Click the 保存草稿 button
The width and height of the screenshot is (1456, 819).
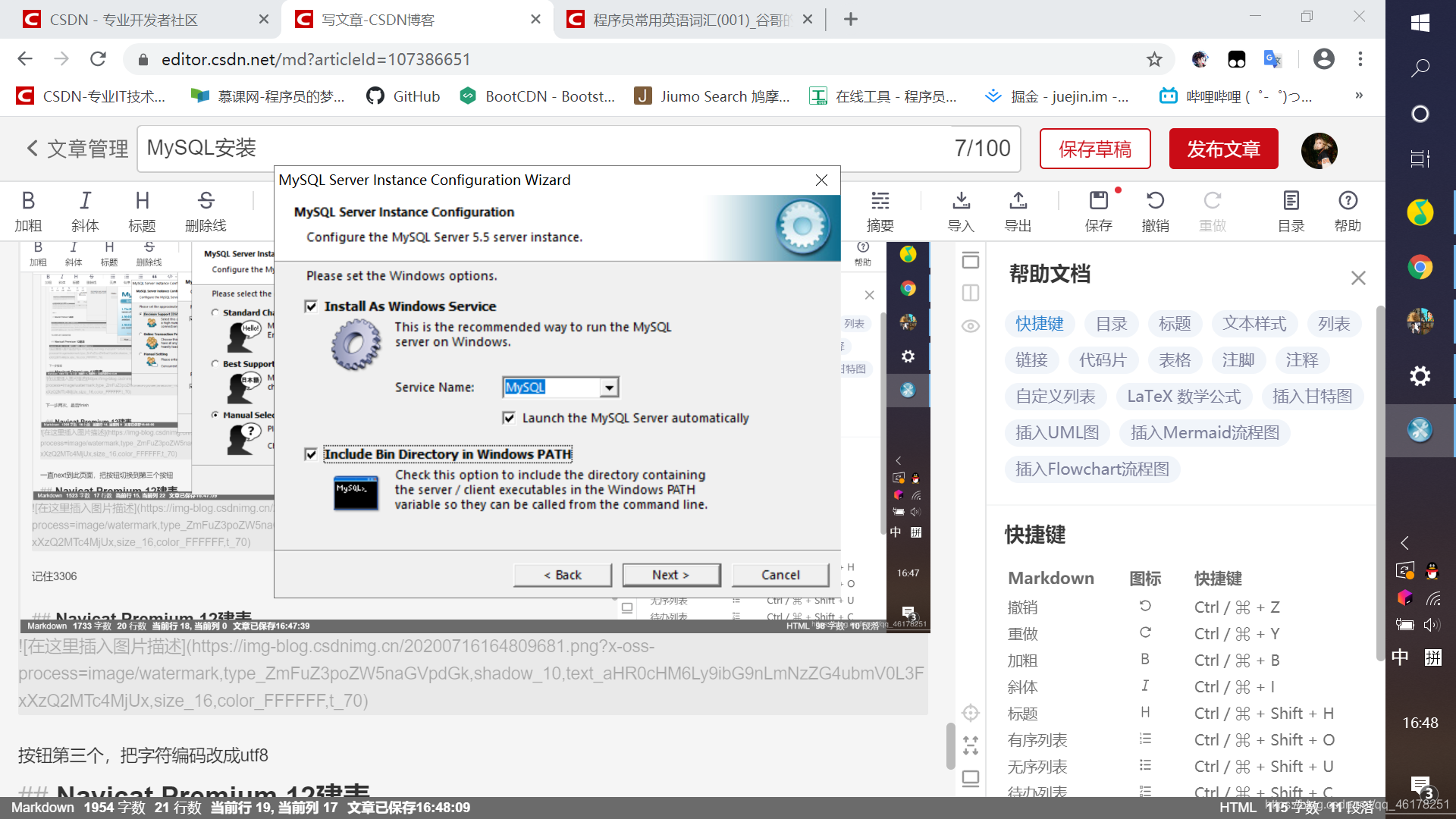click(1094, 149)
